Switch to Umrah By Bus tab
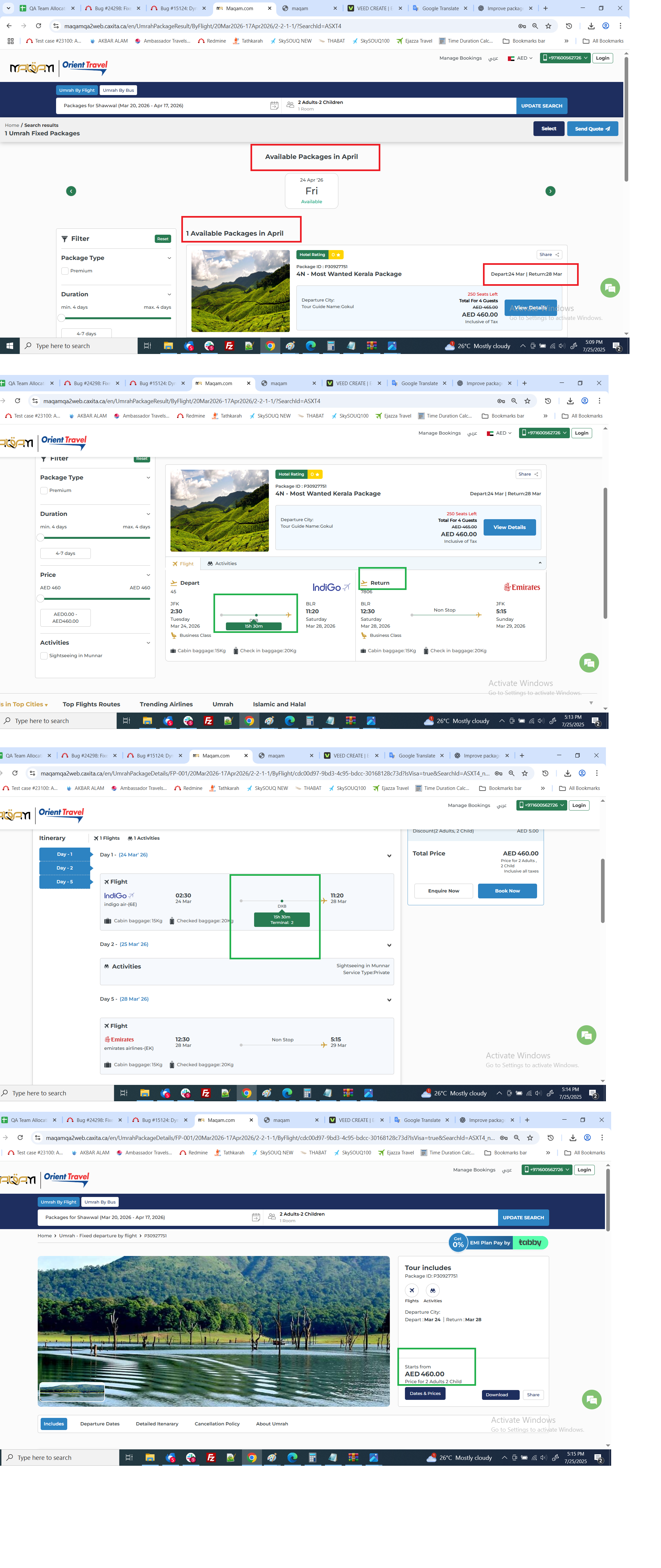 (118, 90)
